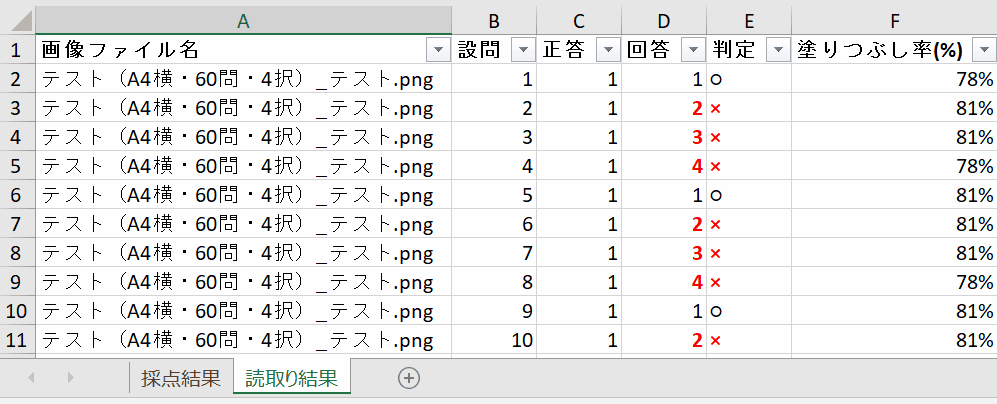Viewport: 997px width, 404px height.
Task: Select the file name cell in row 2
Action: click(x=243, y=79)
